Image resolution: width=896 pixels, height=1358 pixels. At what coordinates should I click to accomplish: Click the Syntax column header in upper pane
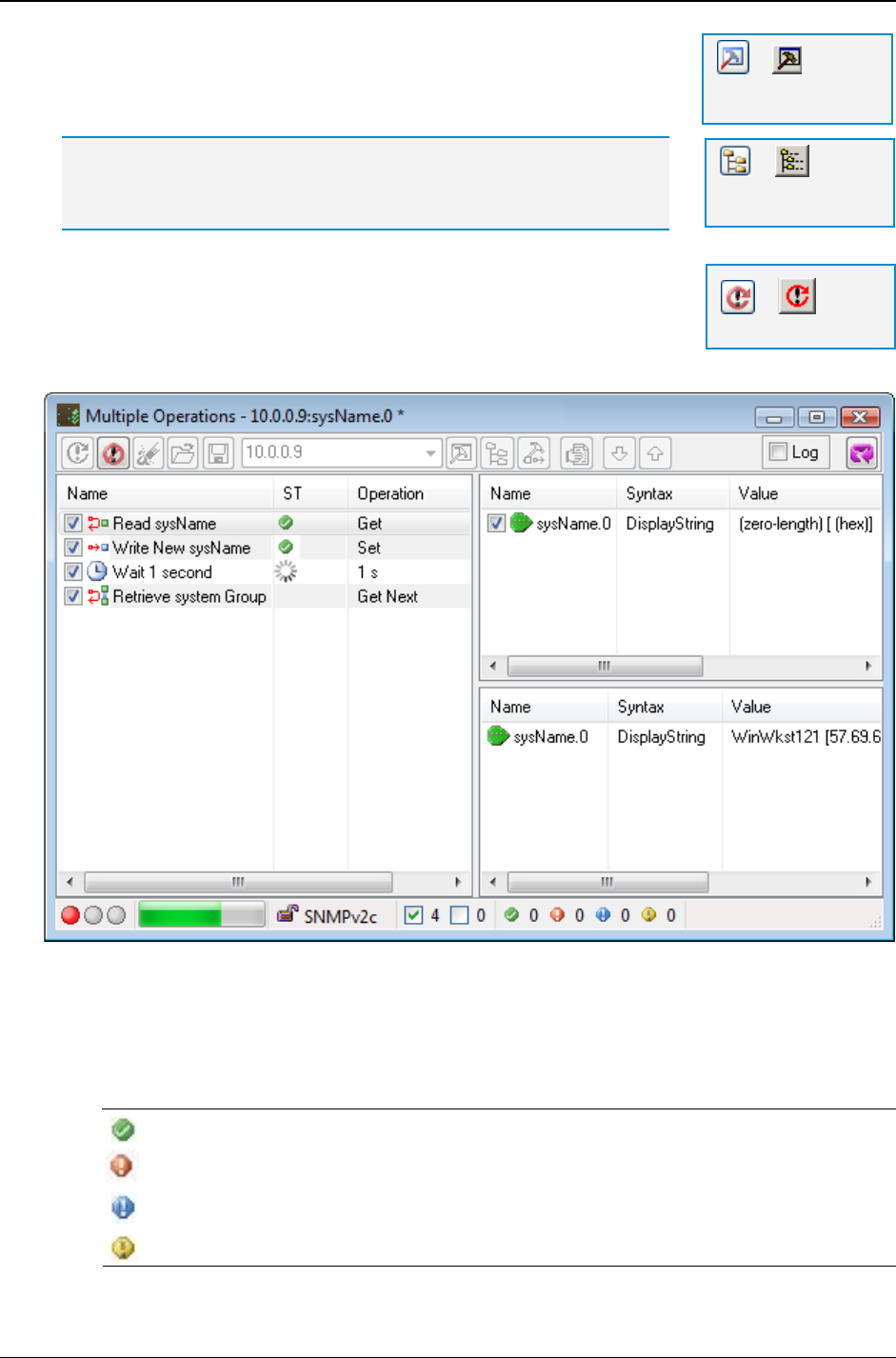[672, 493]
